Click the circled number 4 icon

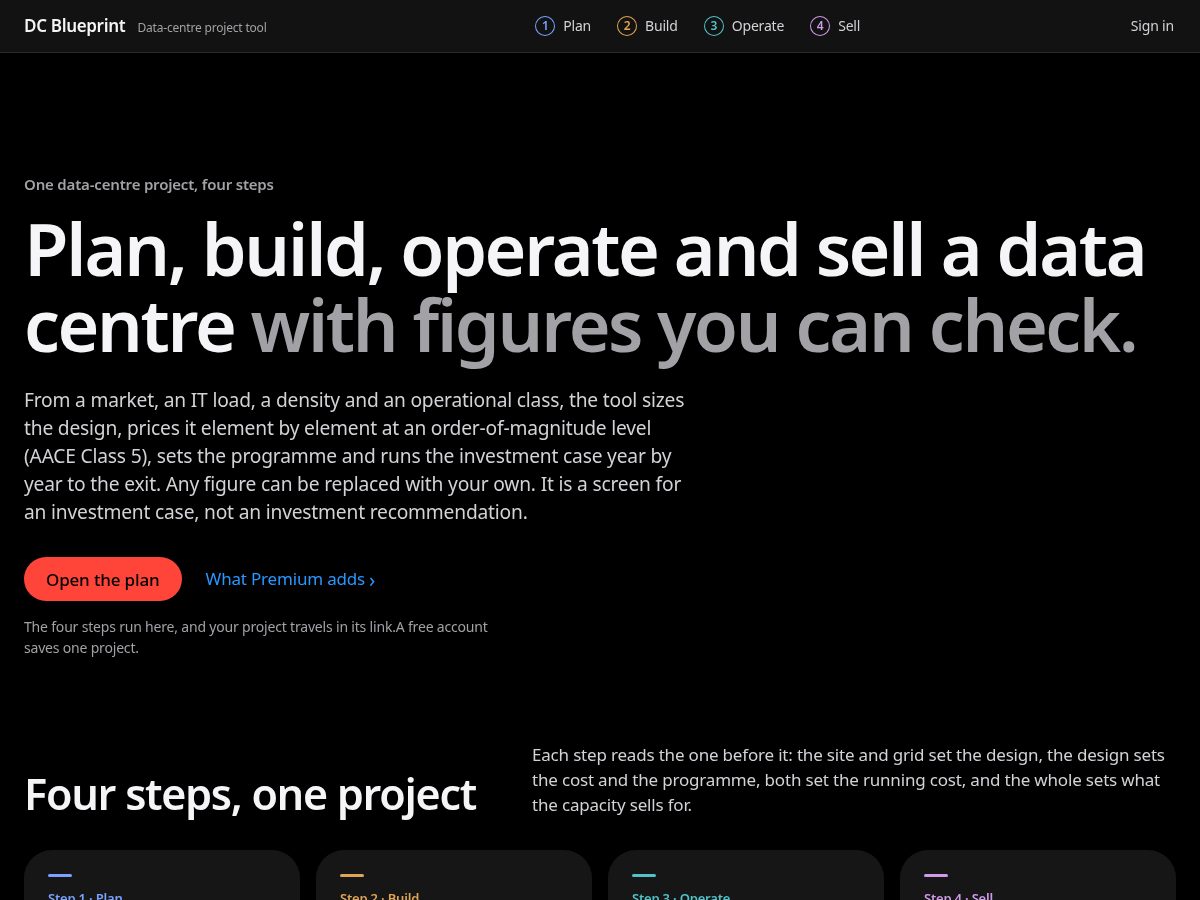[820, 26]
